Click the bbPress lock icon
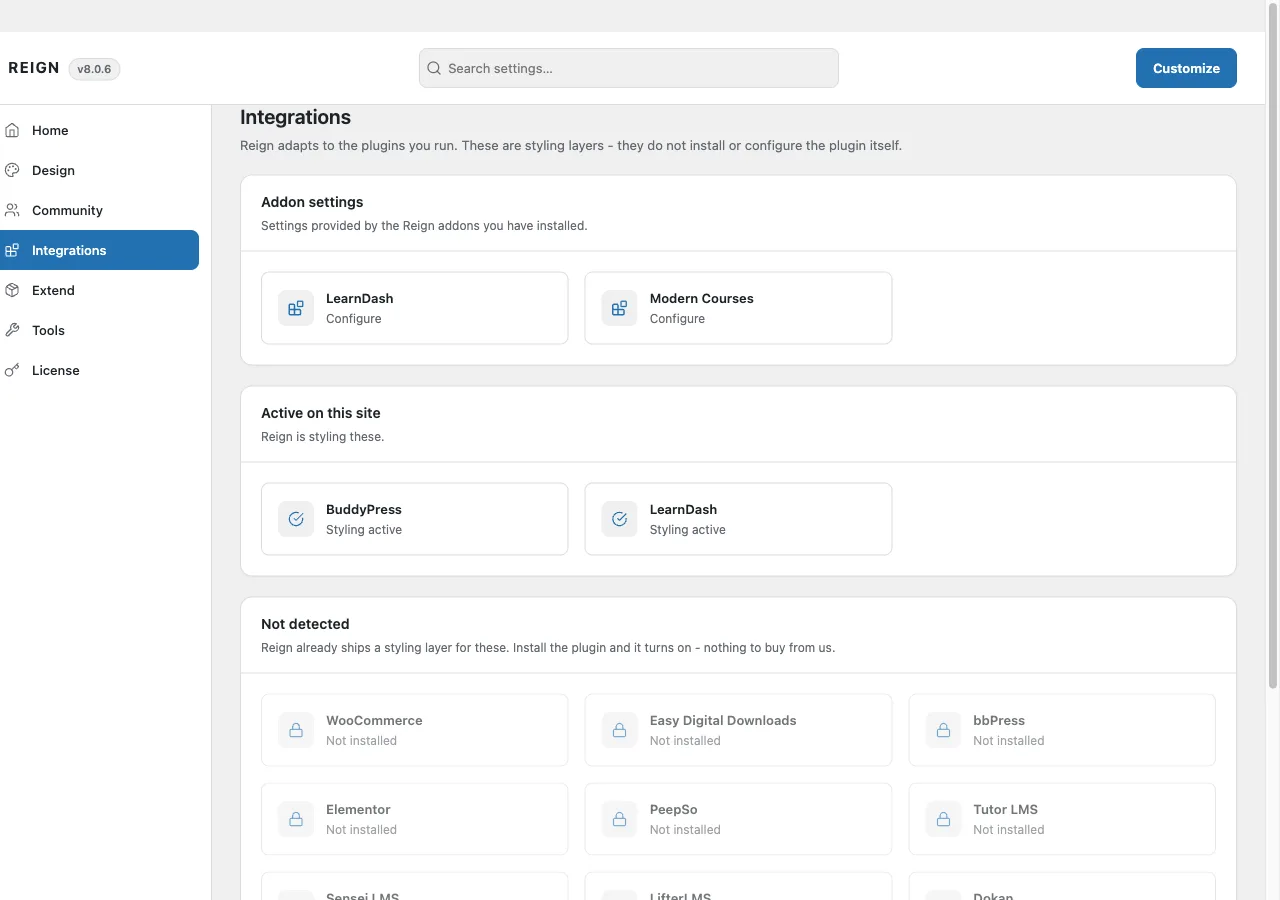 [943, 730]
